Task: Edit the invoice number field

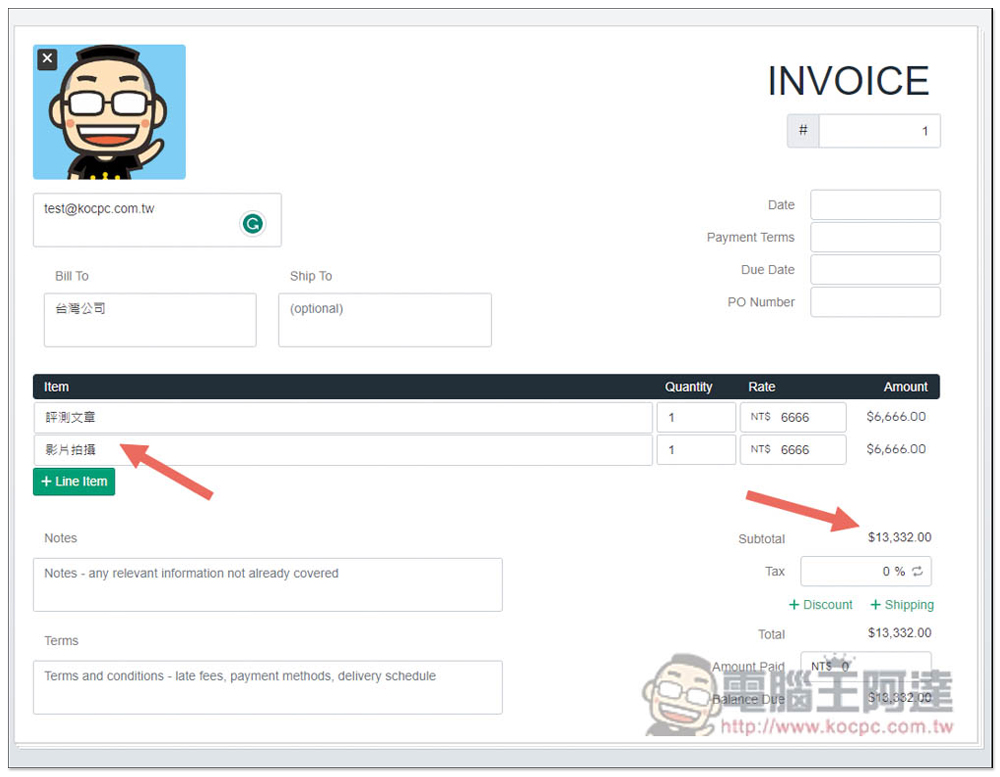Action: coord(879,131)
